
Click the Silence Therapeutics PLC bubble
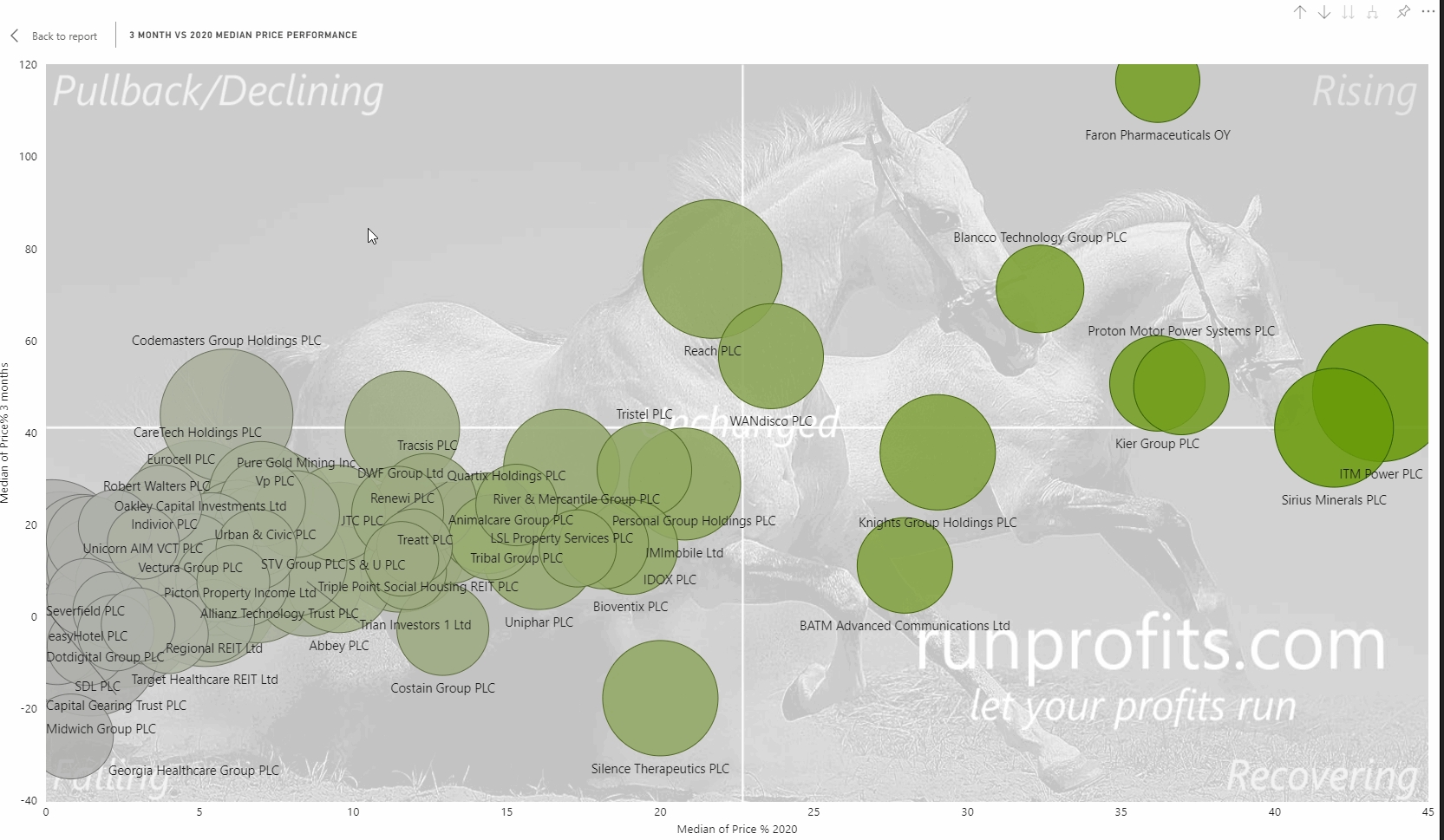(x=660, y=698)
